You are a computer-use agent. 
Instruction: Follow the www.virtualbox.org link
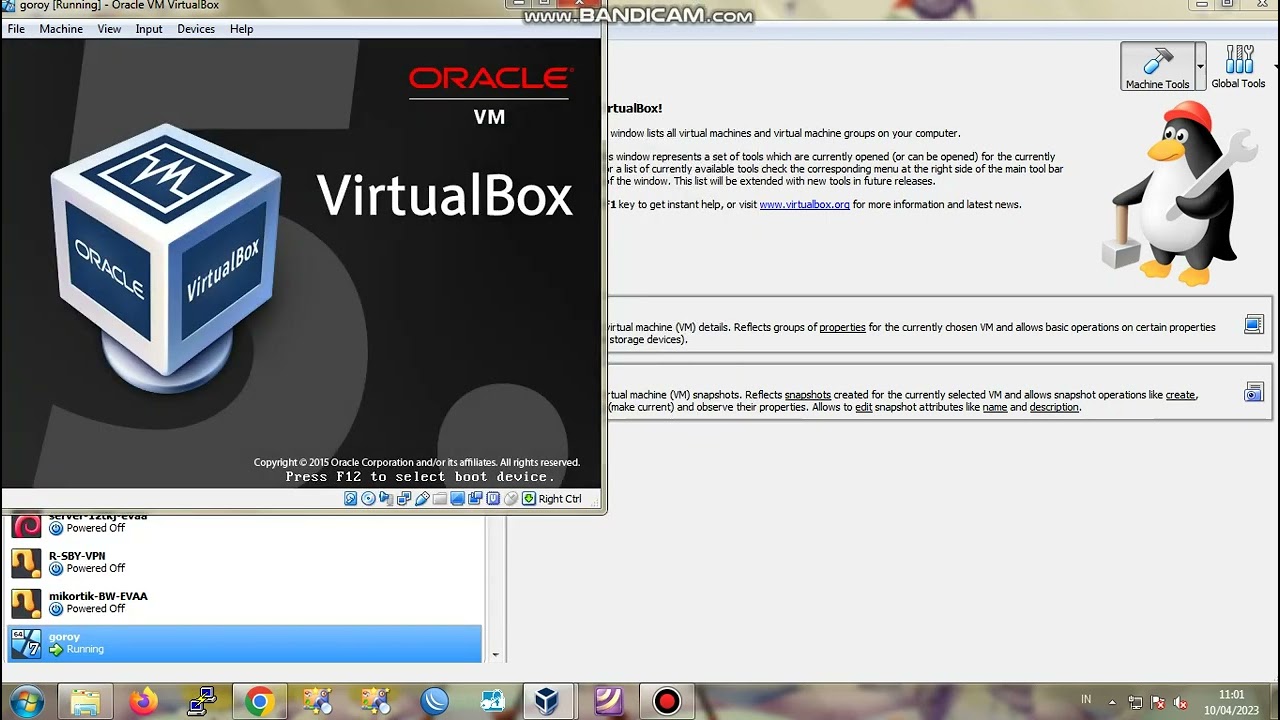pyautogui.click(x=804, y=204)
